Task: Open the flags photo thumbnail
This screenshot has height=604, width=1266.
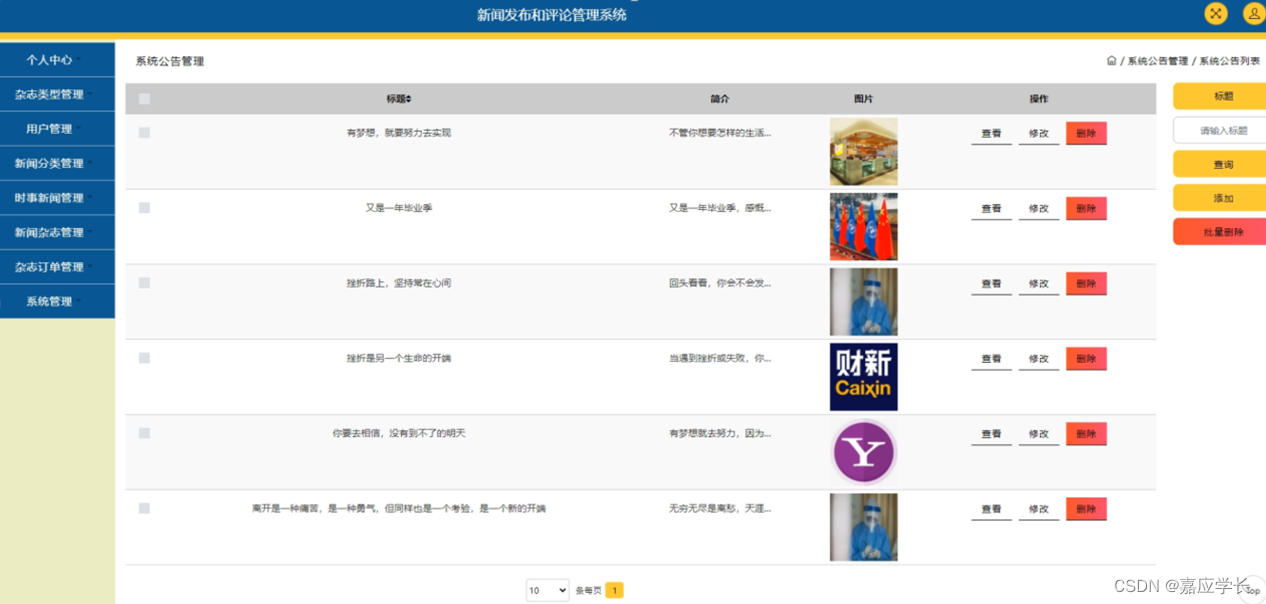Action: click(x=863, y=227)
